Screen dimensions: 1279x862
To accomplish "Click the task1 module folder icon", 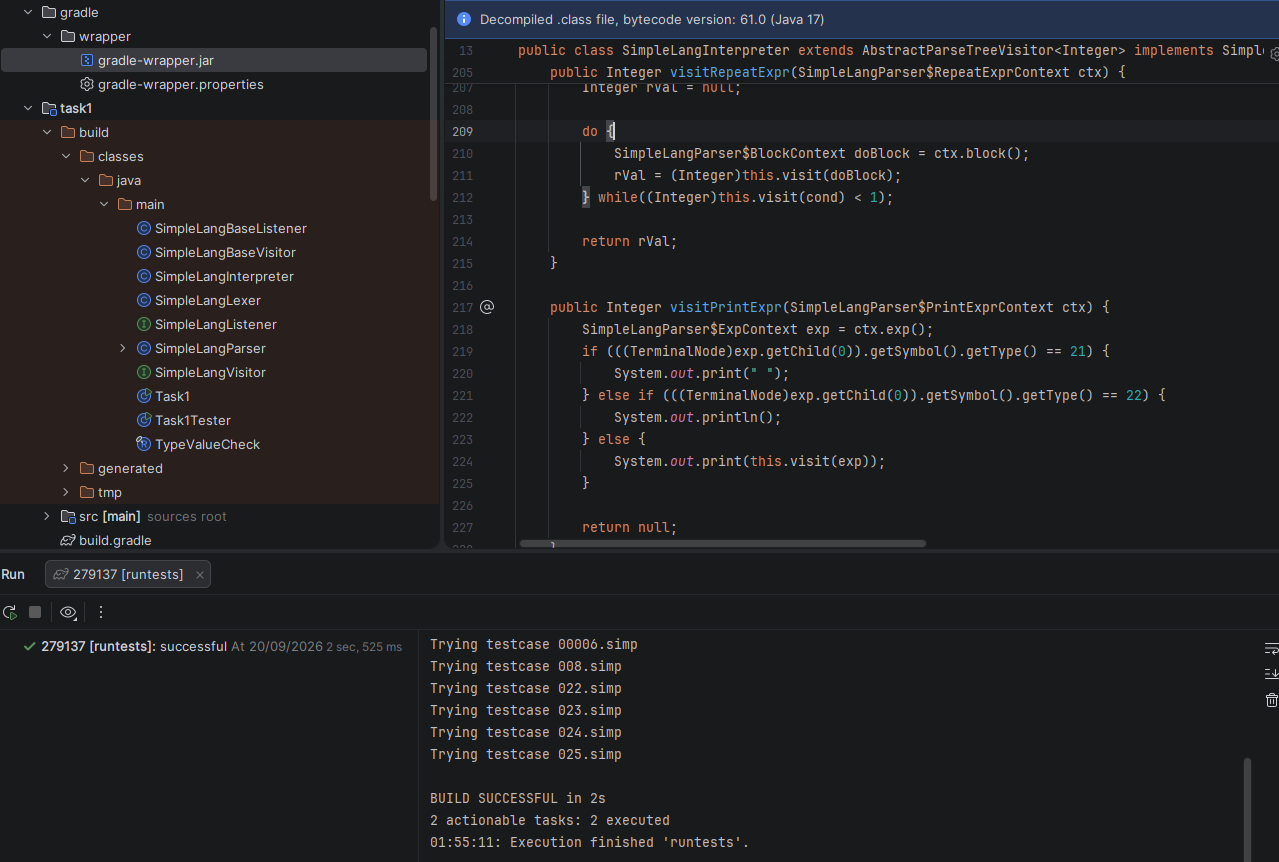I will 49,108.
